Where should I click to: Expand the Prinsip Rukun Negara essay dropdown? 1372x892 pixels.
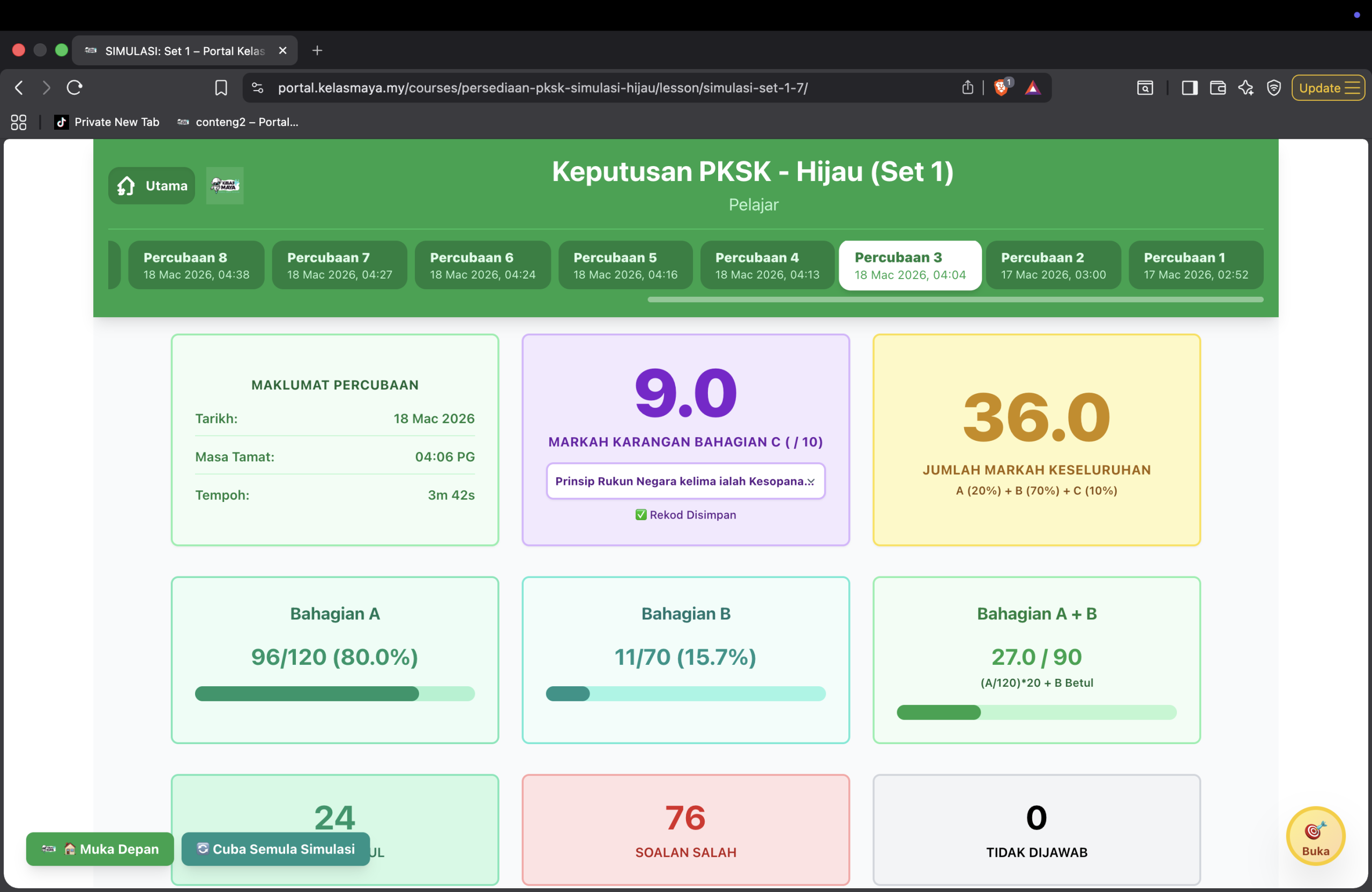click(x=685, y=481)
